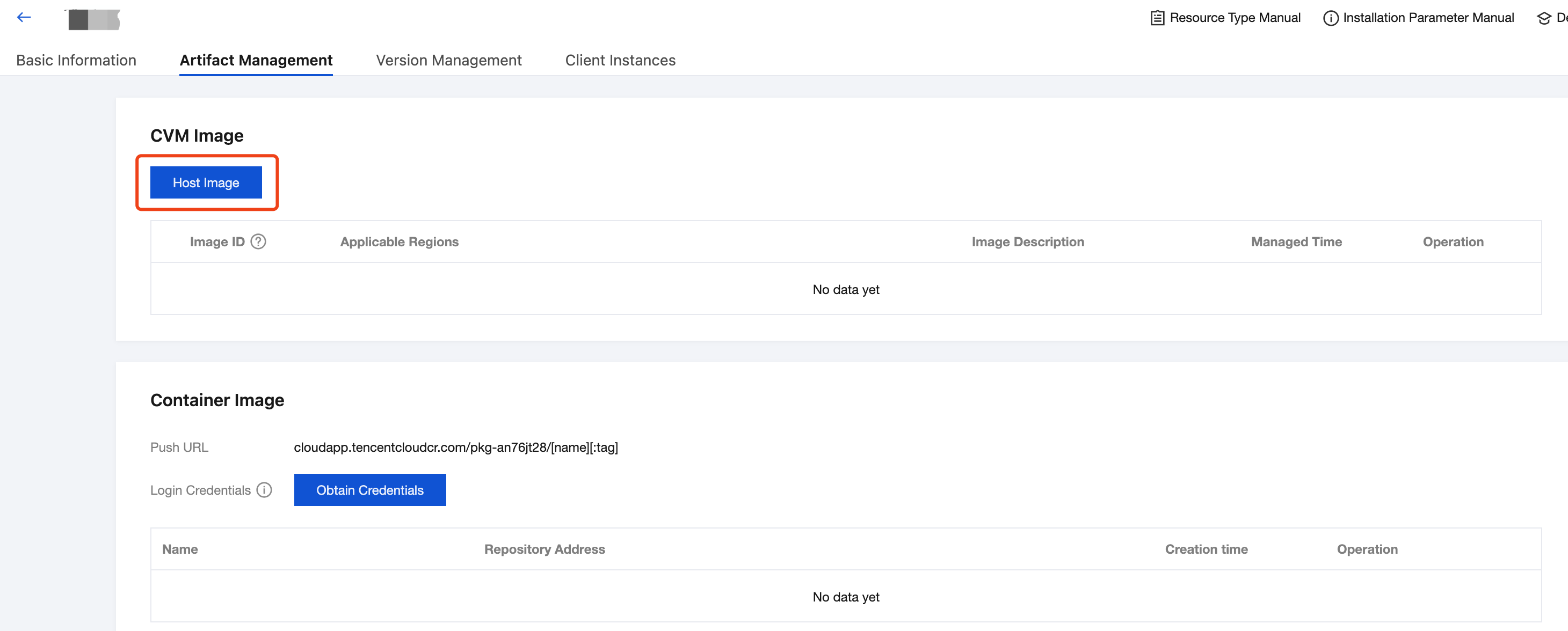Click the graduation cap icon at top right

click(x=1544, y=18)
